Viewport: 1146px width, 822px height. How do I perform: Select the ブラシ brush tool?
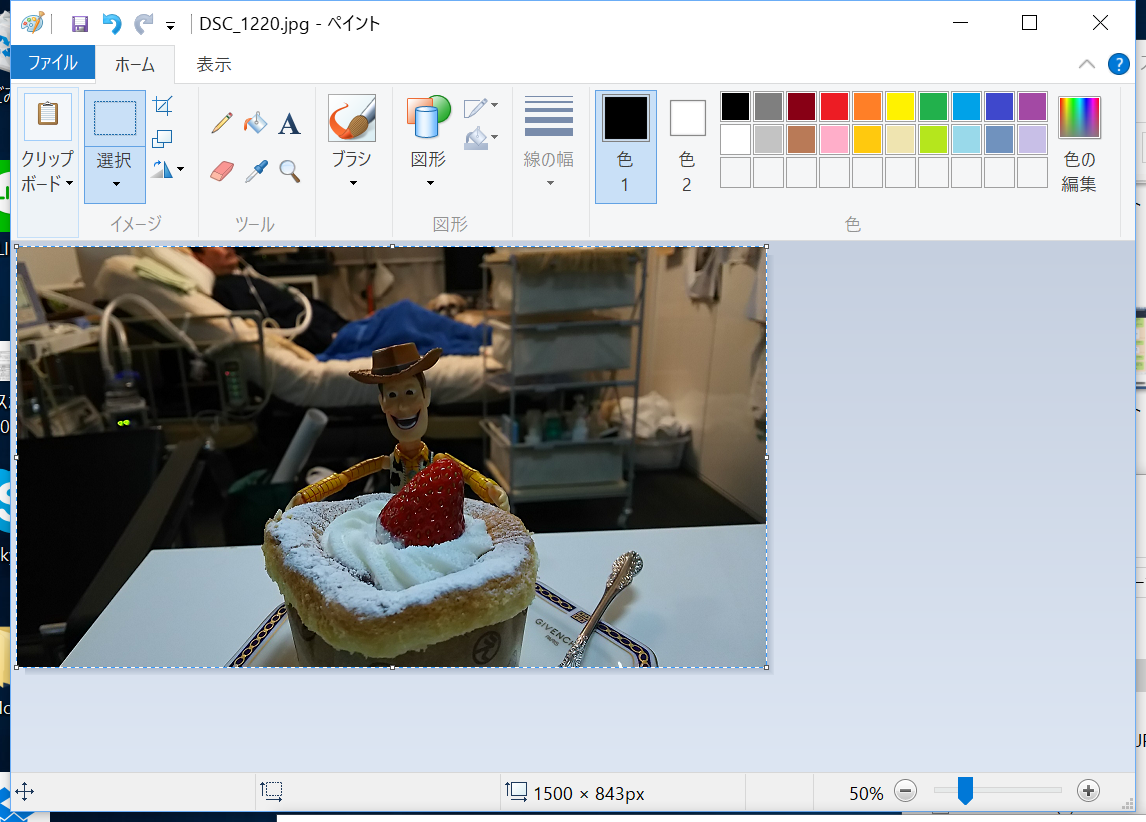pos(352,118)
